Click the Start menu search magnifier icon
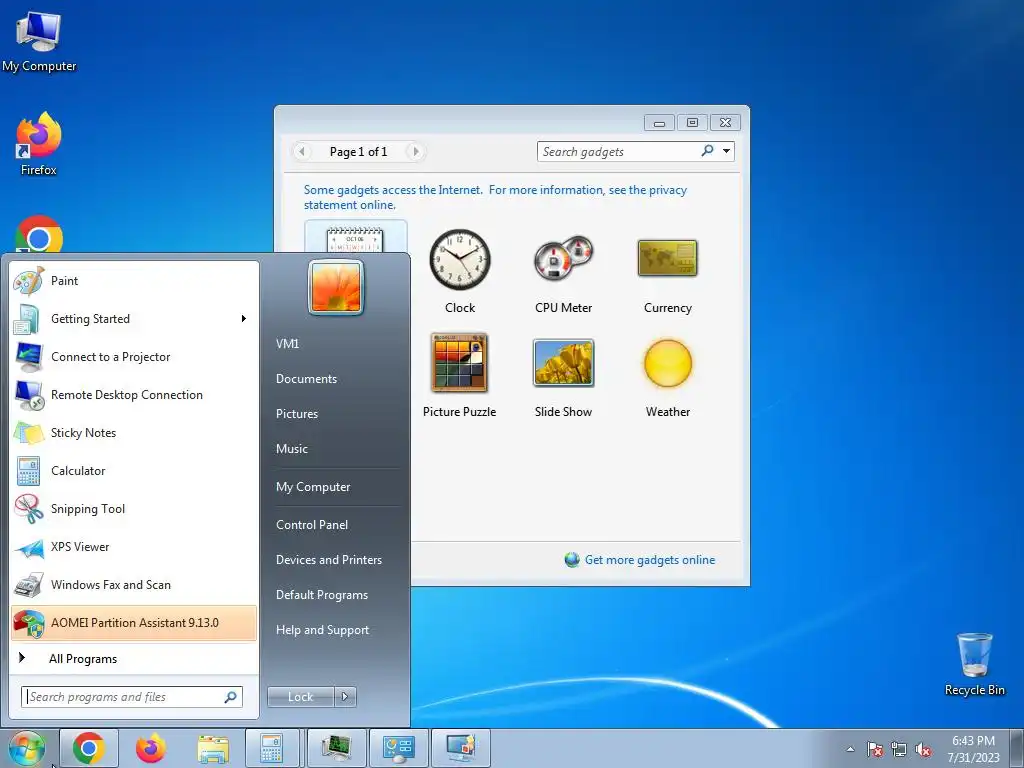 pos(231,697)
